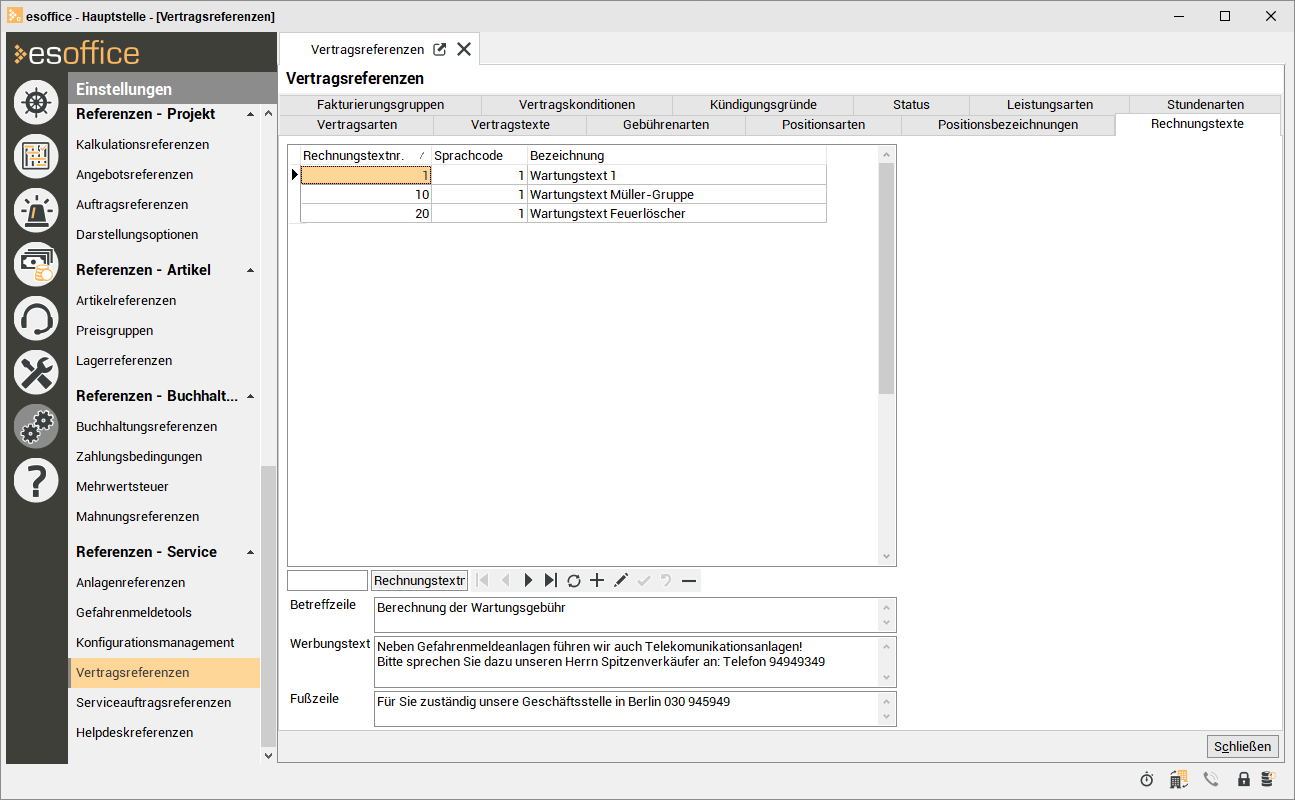This screenshot has height=800, width=1295.
Task: Switch to the Vertragsarten tab
Action: [x=357, y=125]
